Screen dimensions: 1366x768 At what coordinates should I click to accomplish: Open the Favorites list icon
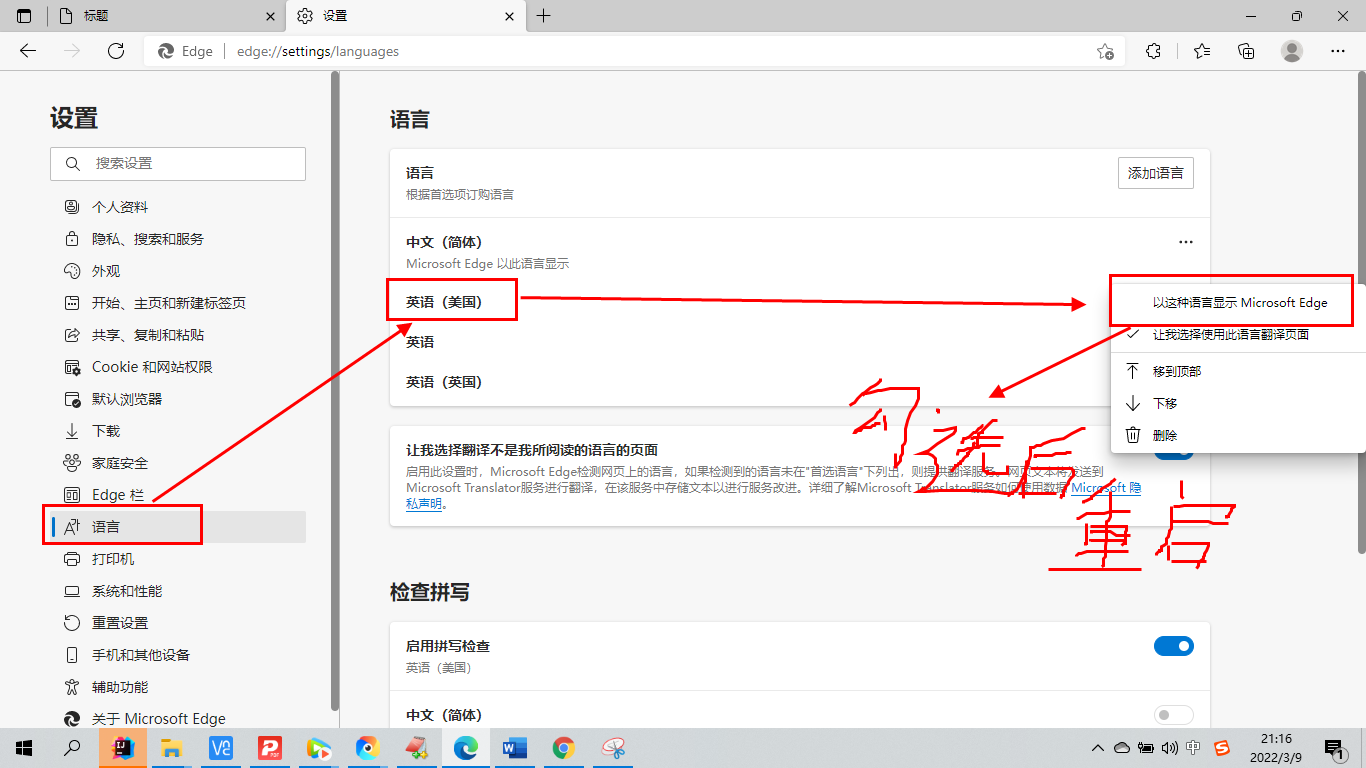pyautogui.click(x=1201, y=51)
